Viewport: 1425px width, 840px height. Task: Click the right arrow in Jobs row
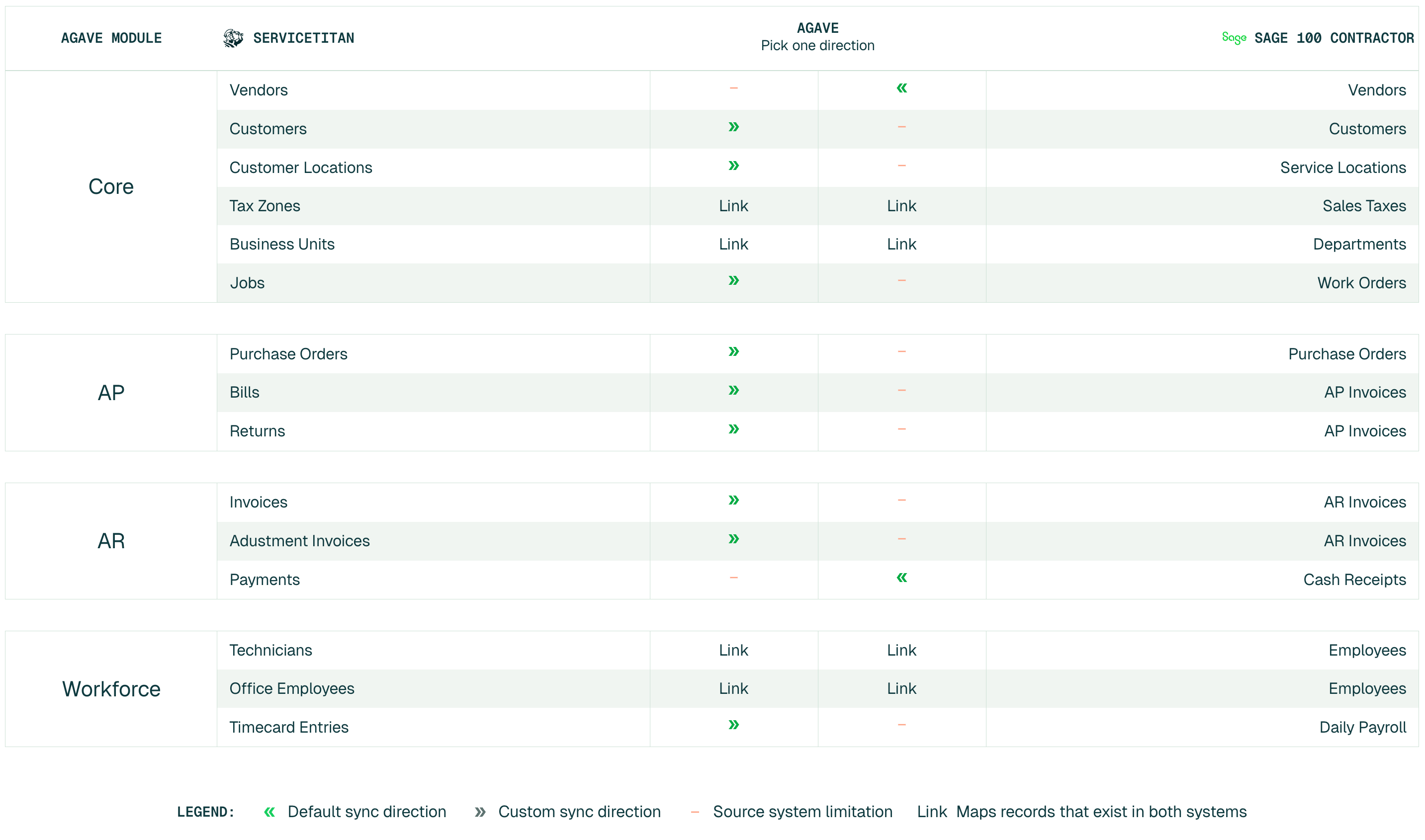(x=733, y=281)
